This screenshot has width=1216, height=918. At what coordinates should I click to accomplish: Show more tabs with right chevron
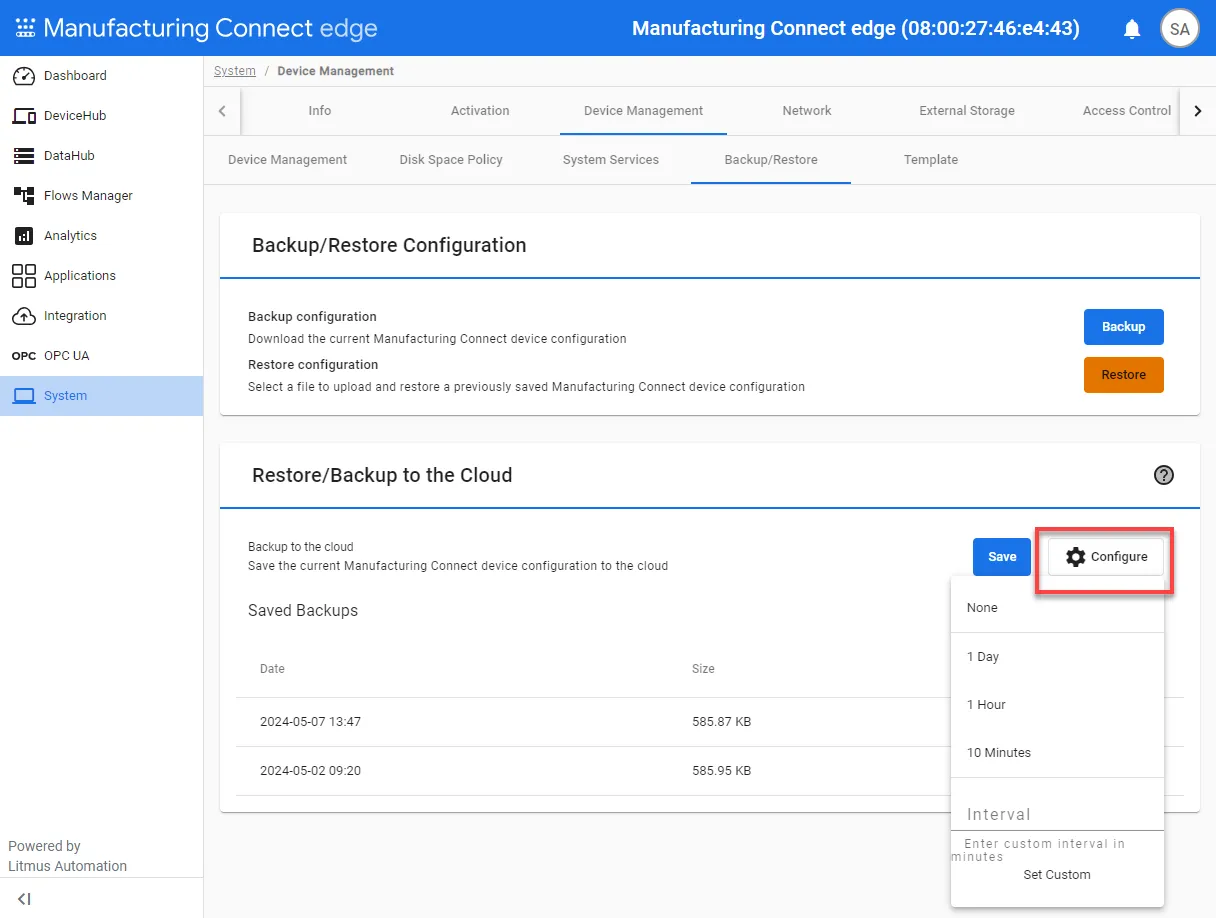click(x=1198, y=111)
